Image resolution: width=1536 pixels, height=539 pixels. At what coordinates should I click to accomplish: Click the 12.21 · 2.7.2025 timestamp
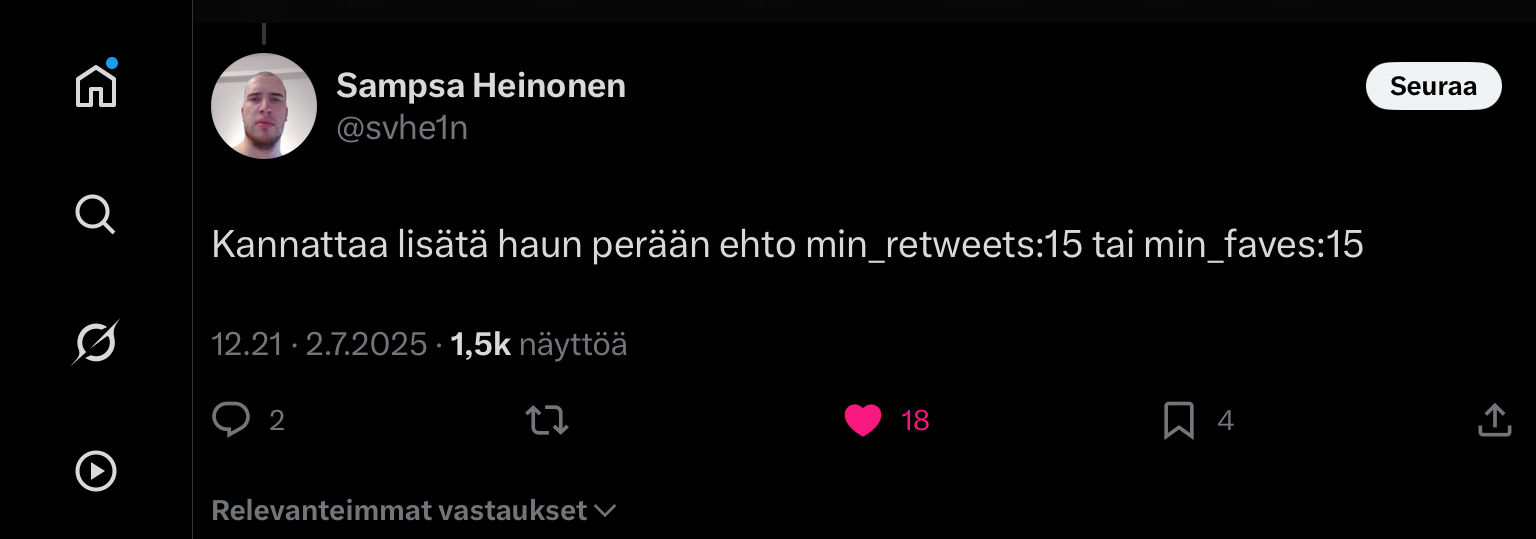click(x=319, y=345)
